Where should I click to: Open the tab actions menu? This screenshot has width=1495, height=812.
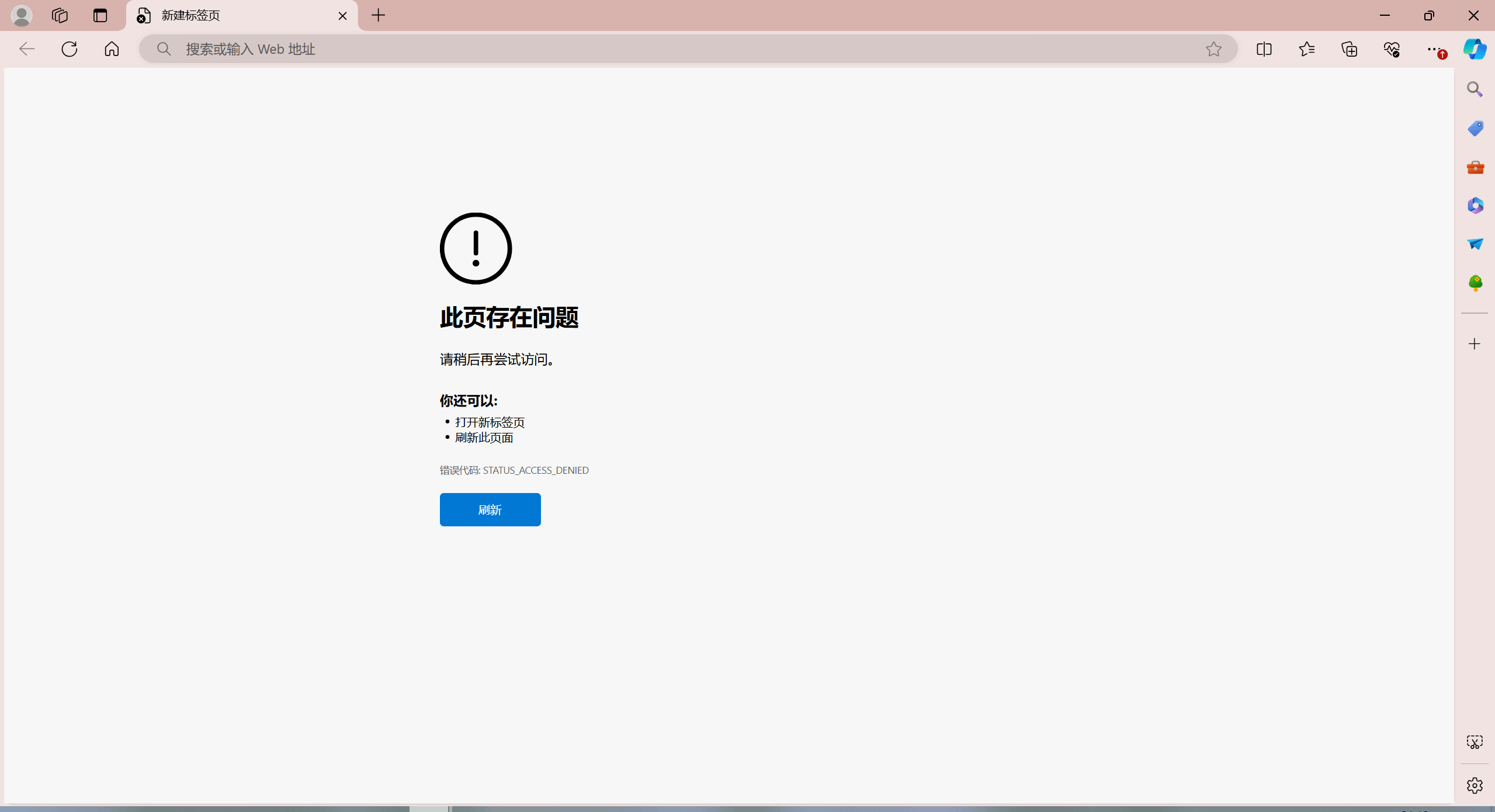tap(100, 16)
